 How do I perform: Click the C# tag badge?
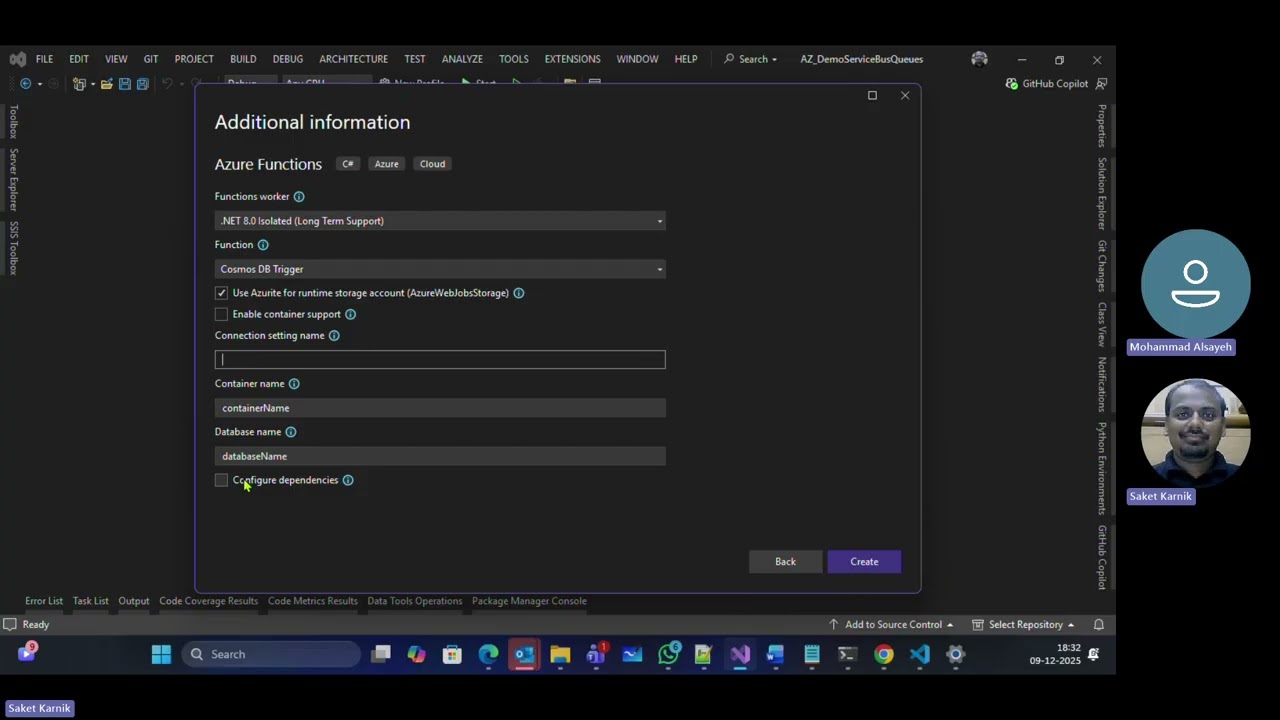[x=348, y=164]
